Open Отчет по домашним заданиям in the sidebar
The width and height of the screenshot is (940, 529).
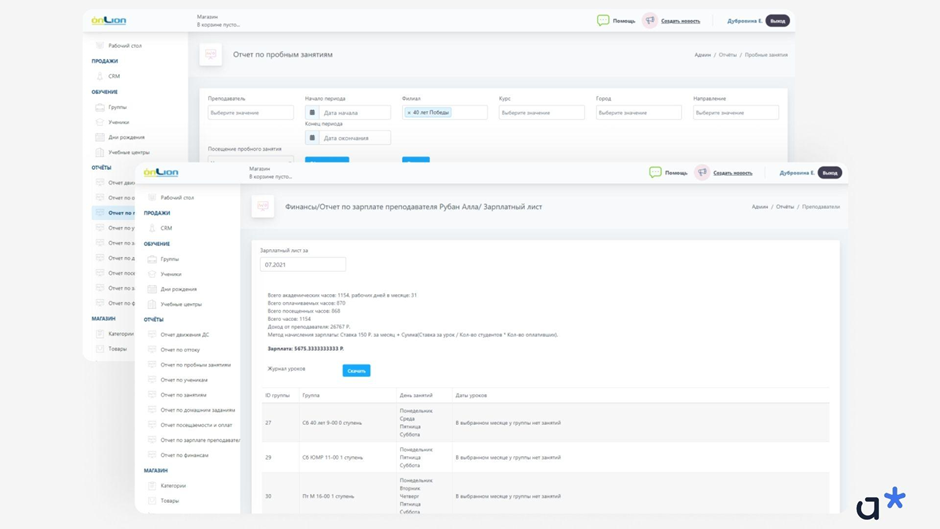(197, 410)
